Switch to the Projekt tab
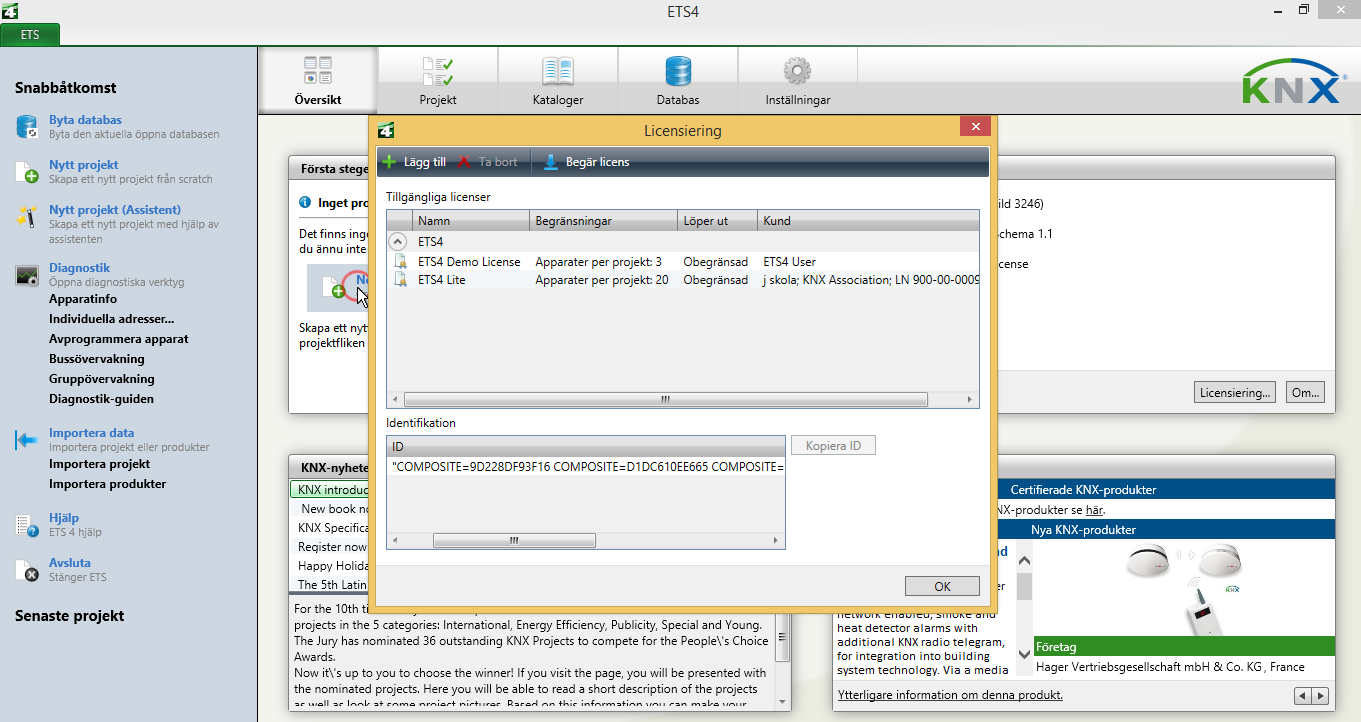 (438, 80)
